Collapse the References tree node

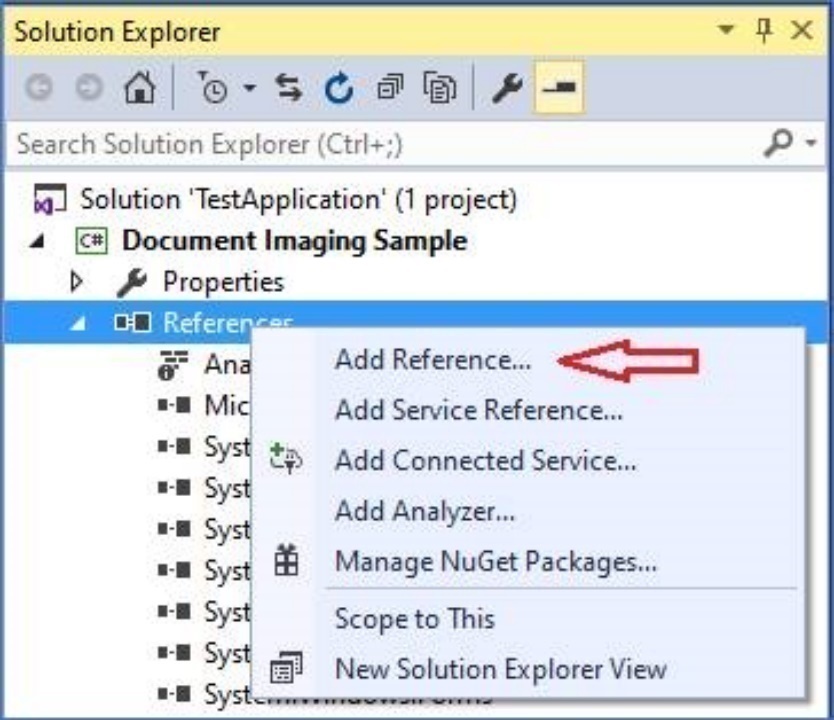click(x=76, y=324)
